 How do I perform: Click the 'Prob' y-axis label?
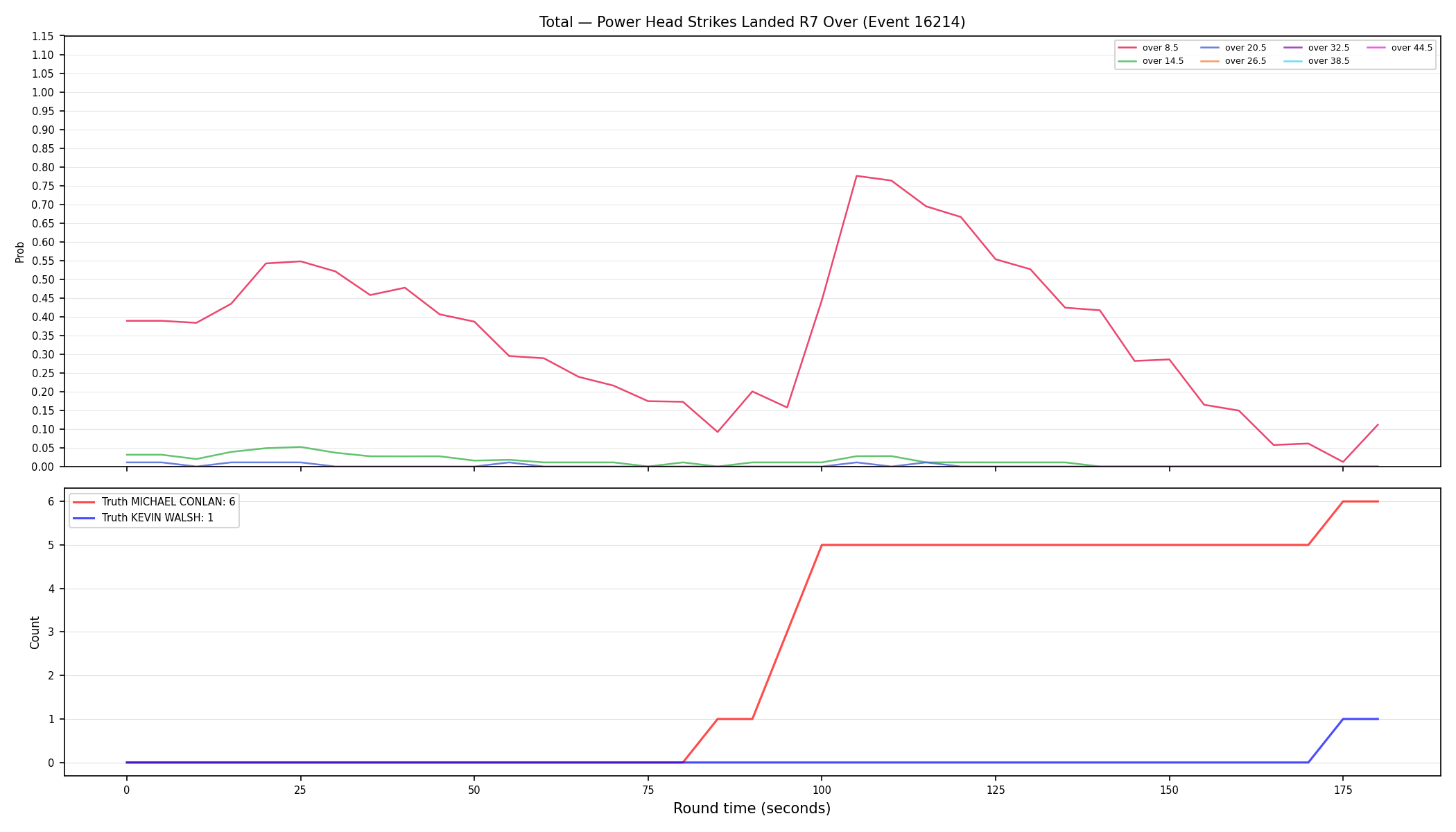click(x=20, y=252)
